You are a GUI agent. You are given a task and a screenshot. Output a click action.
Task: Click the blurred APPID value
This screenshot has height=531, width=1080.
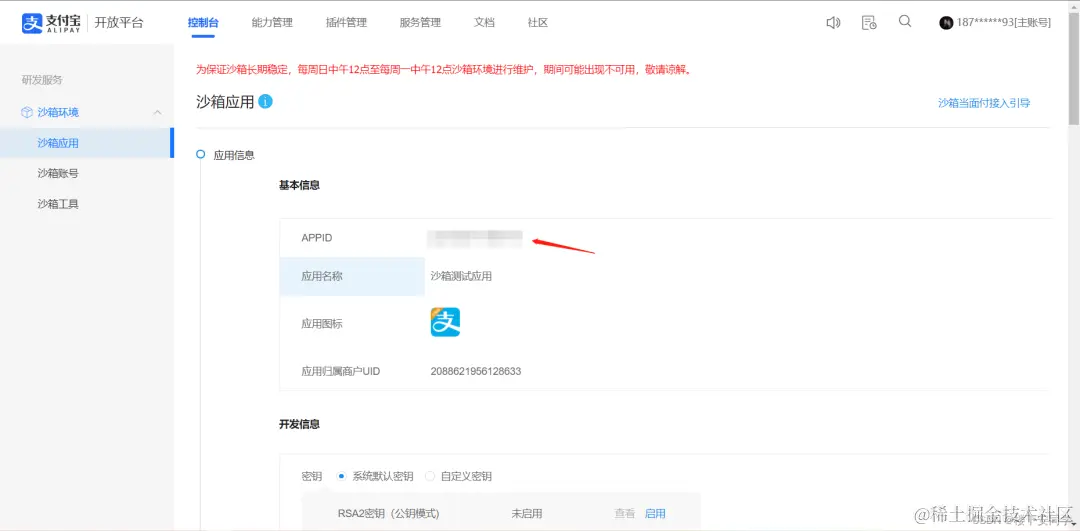coord(475,238)
